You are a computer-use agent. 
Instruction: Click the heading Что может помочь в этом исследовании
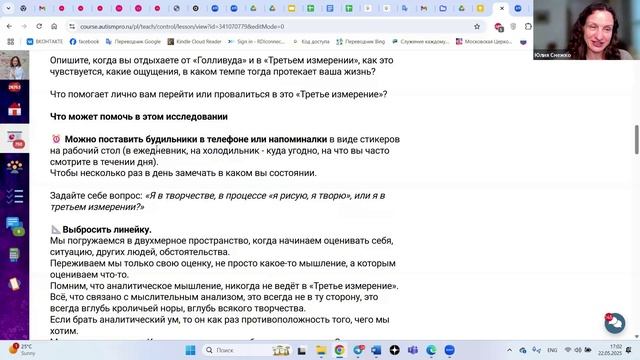tap(139, 117)
